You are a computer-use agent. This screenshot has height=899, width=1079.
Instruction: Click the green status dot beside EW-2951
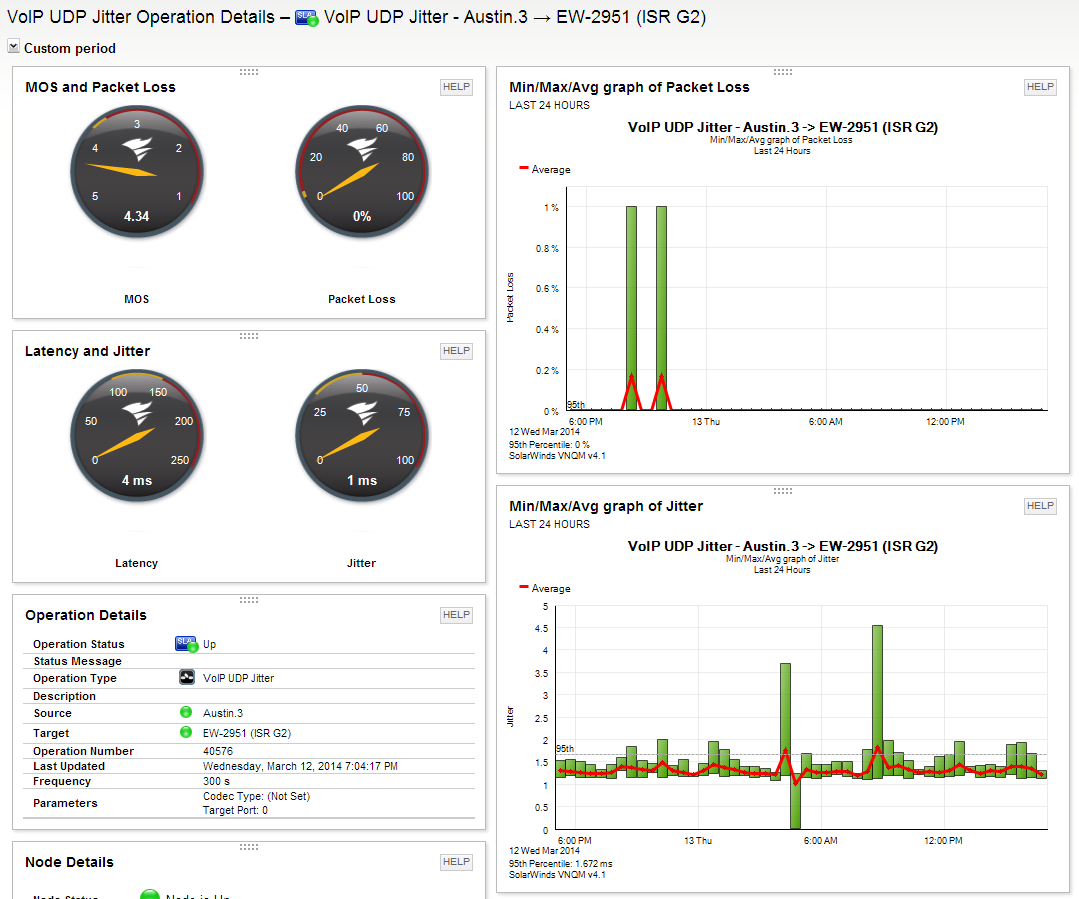[186, 732]
